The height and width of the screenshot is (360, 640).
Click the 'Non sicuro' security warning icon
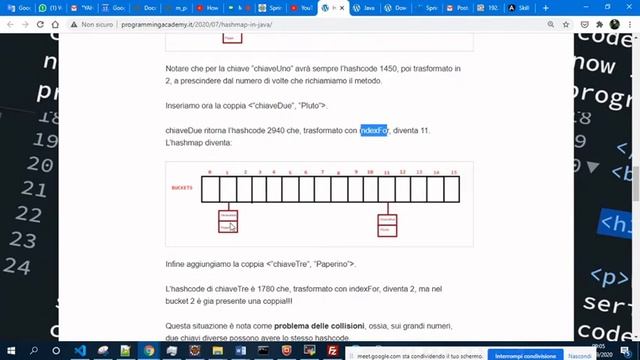74,24
